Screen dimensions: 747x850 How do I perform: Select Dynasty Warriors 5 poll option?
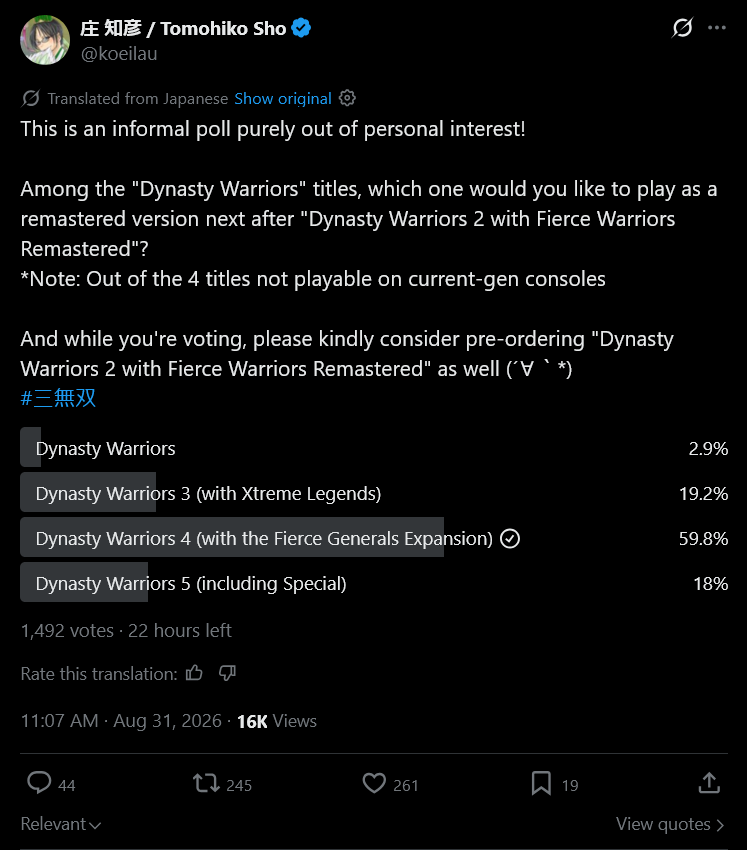pos(374,583)
